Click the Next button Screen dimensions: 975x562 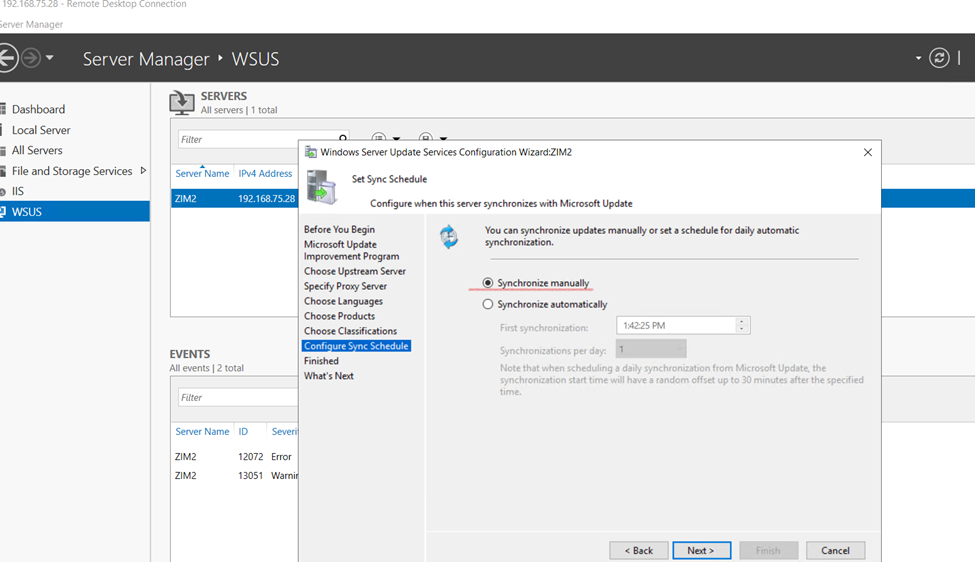701,550
